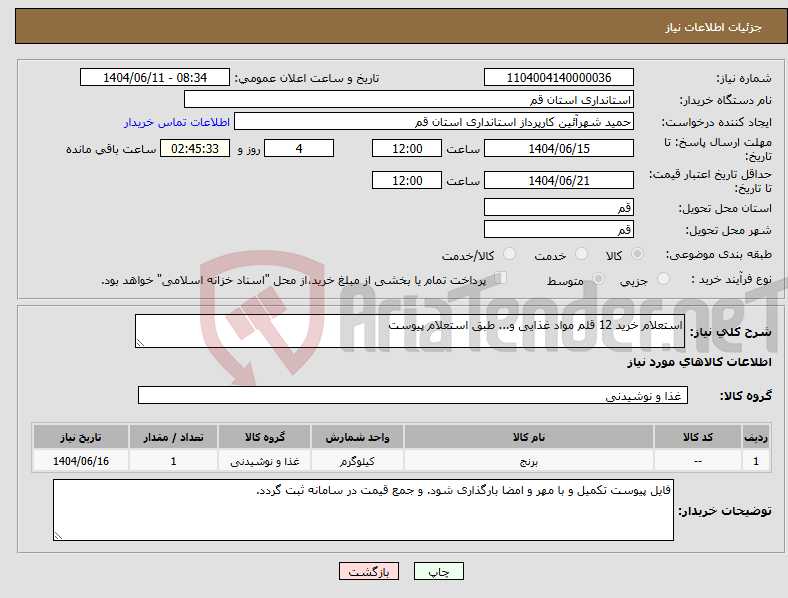Click the بازگشت back button
This screenshot has width=788, height=598.
pyautogui.click(x=369, y=571)
